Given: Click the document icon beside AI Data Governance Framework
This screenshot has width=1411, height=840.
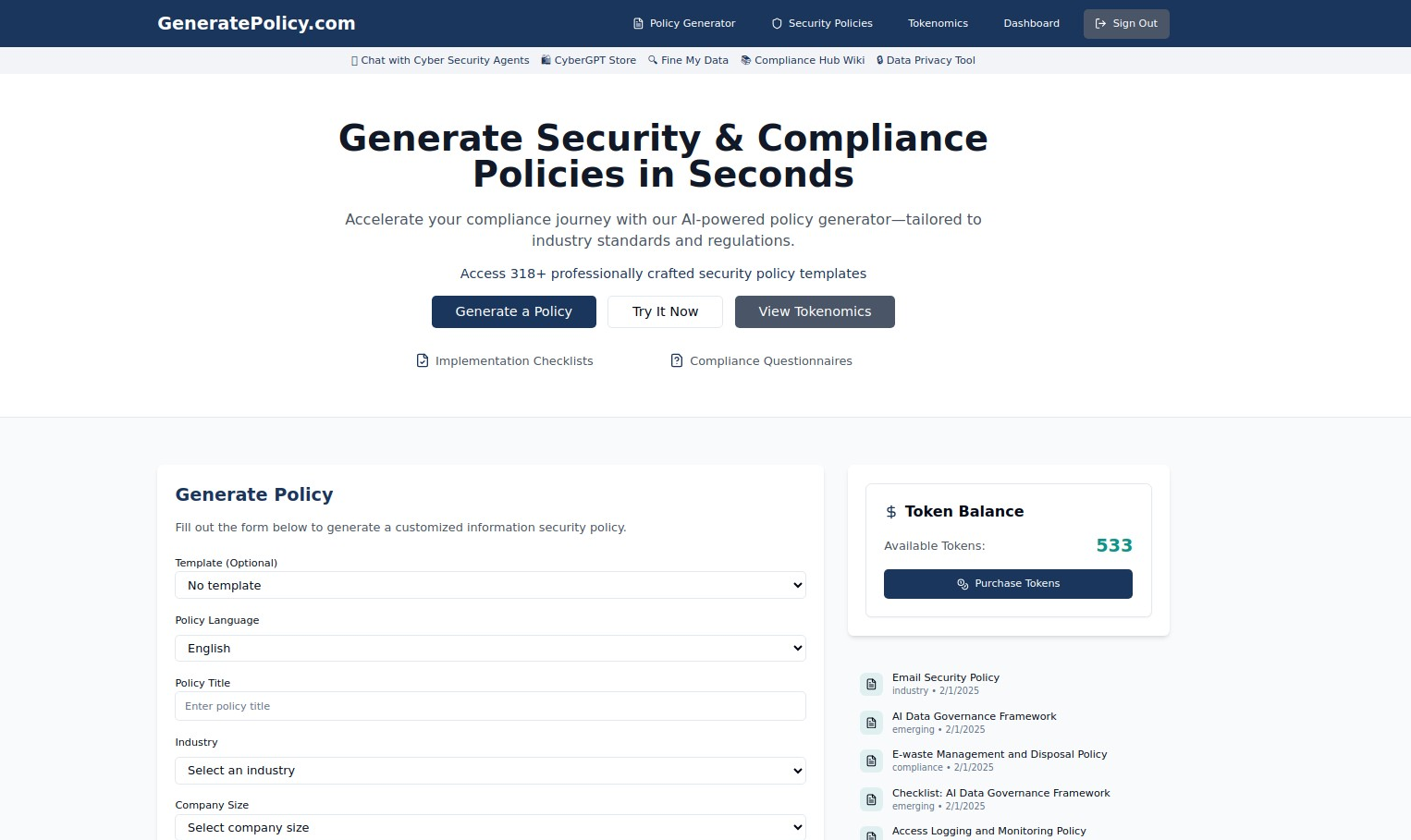Looking at the screenshot, I should pos(871,723).
